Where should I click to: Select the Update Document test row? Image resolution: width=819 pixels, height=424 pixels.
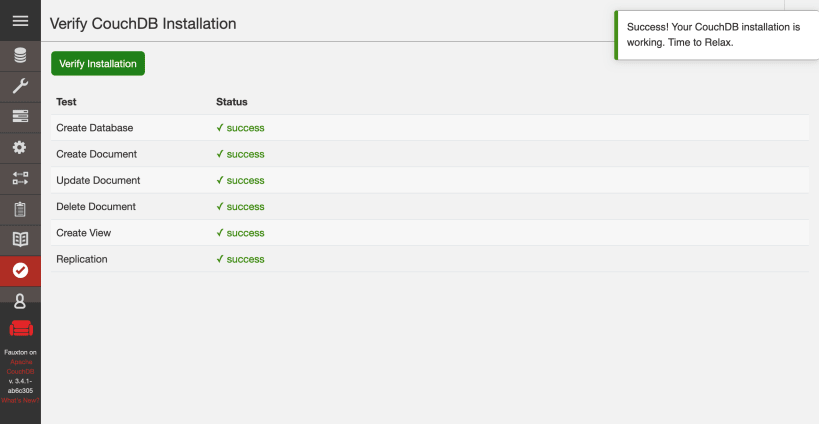tap(430, 180)
